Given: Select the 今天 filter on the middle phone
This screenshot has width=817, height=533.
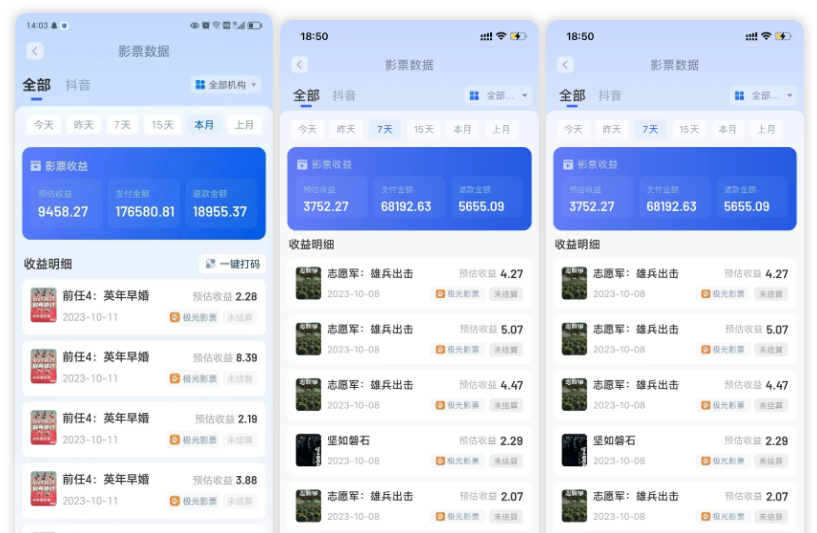Looking at the screenshot, I should (307, 129).
